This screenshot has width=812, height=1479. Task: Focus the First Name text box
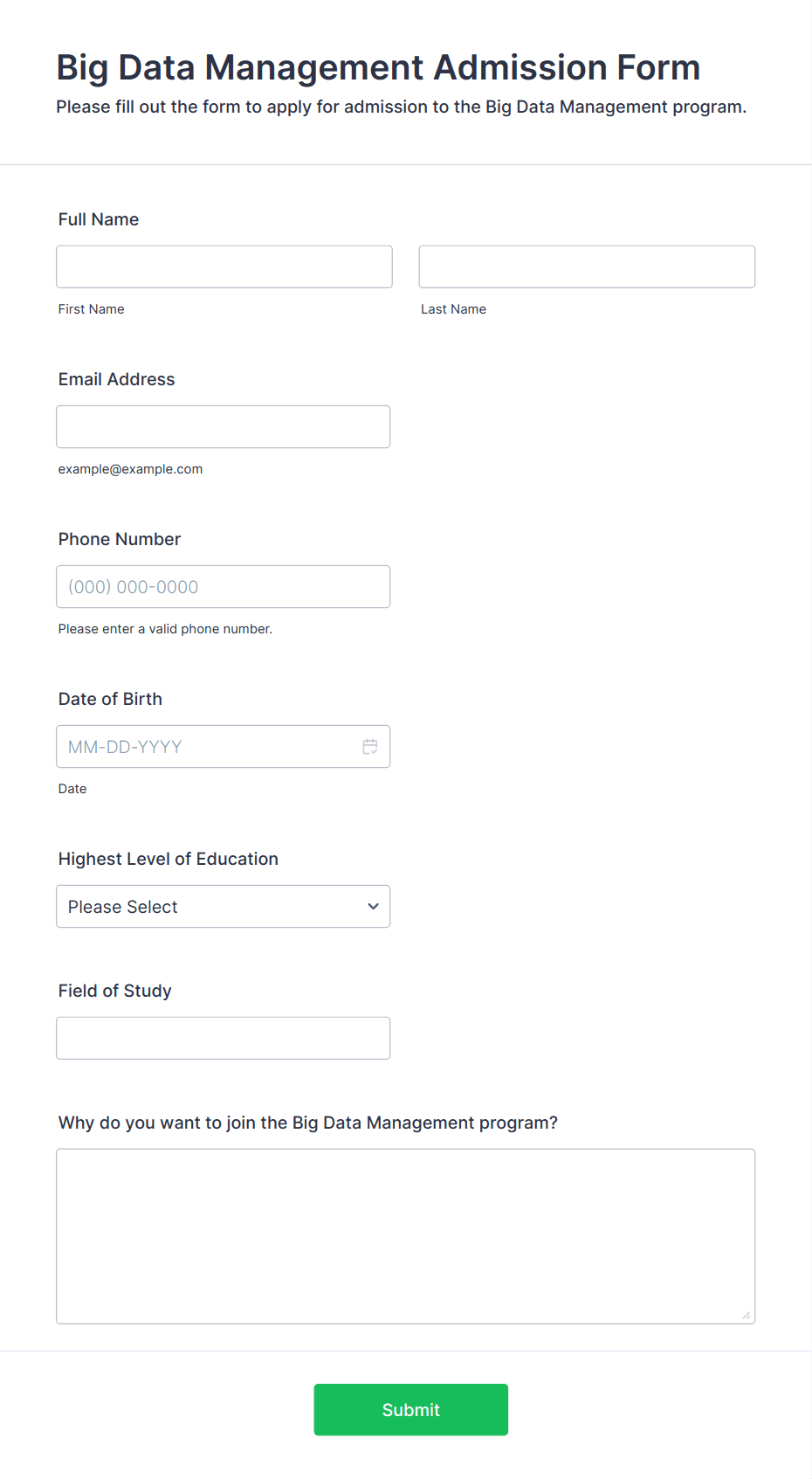click(x=224, y=266)
